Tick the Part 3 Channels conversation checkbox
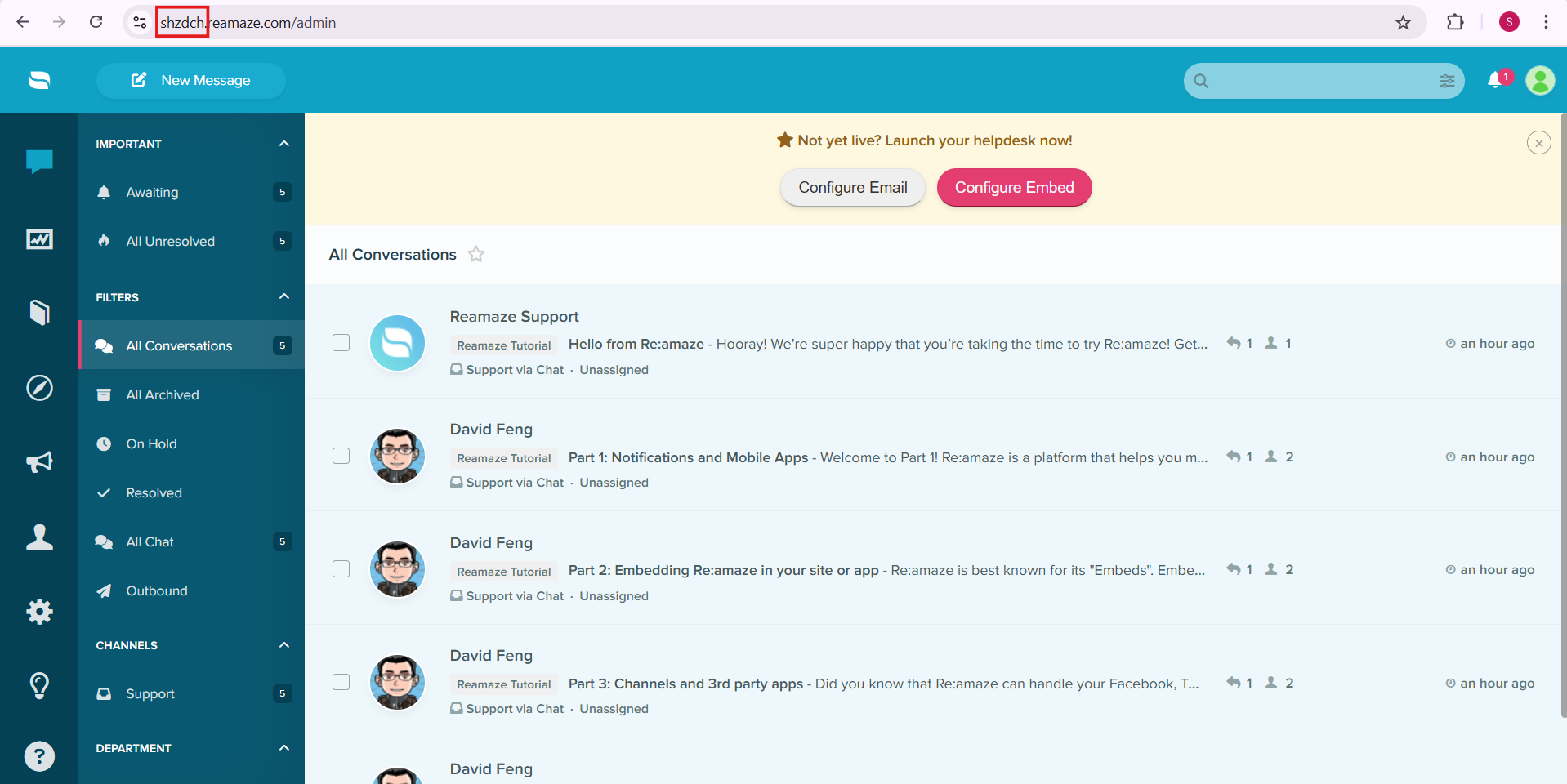 342,682
